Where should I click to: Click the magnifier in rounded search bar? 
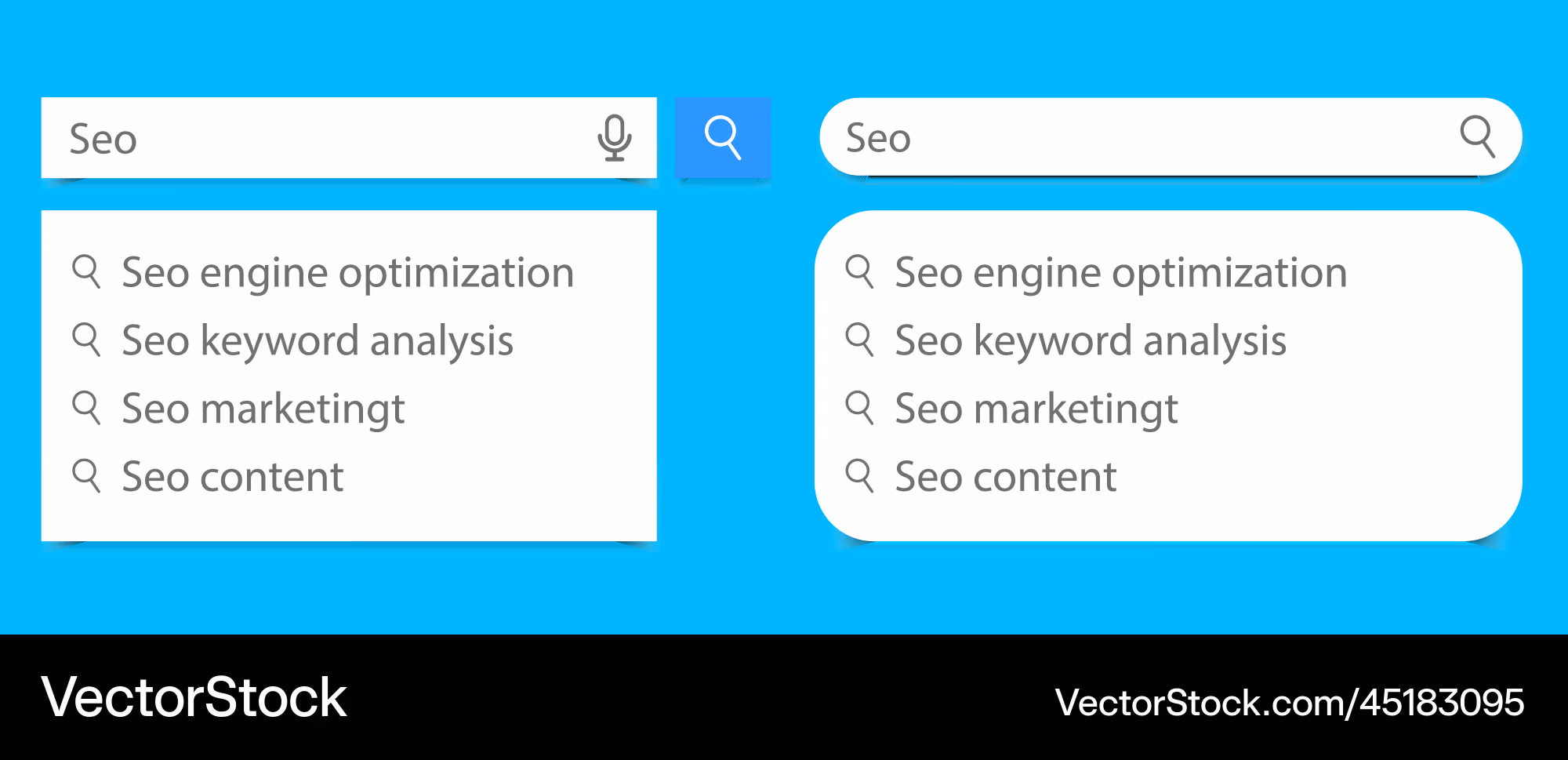click(1478, 136)
